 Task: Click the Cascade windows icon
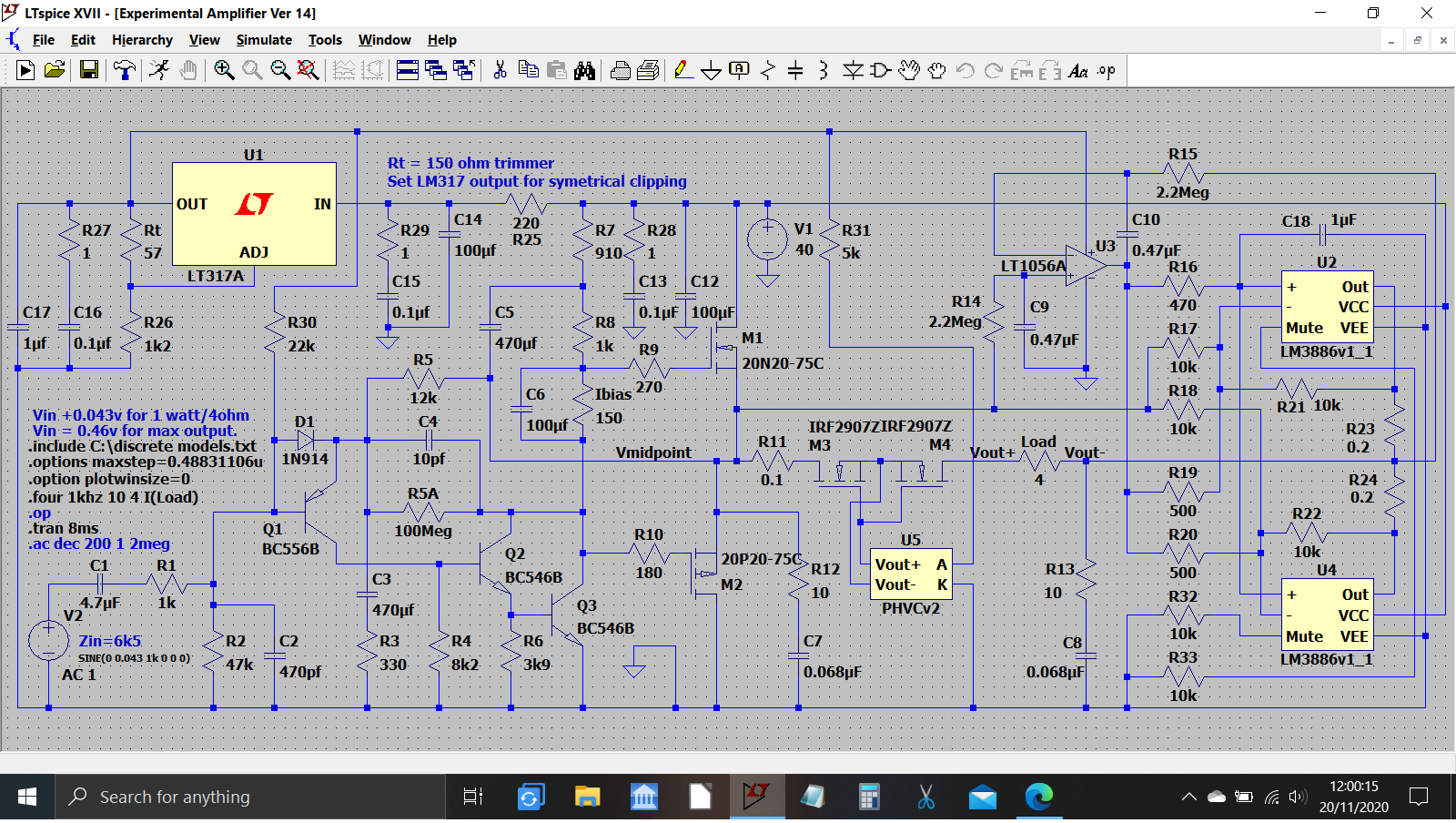click(x=436, y=70)
